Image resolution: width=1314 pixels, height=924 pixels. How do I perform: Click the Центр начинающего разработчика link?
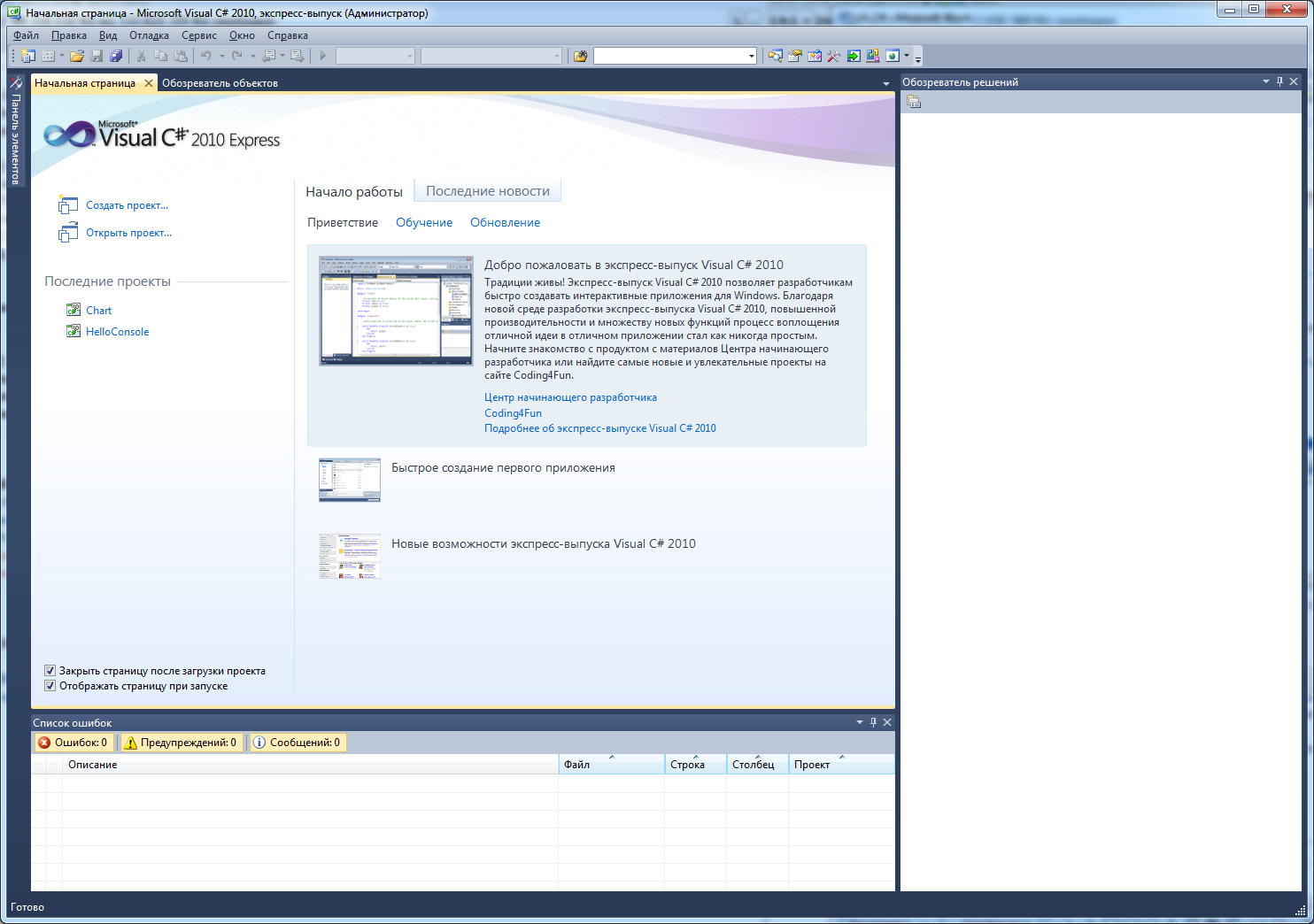point(570,397)
